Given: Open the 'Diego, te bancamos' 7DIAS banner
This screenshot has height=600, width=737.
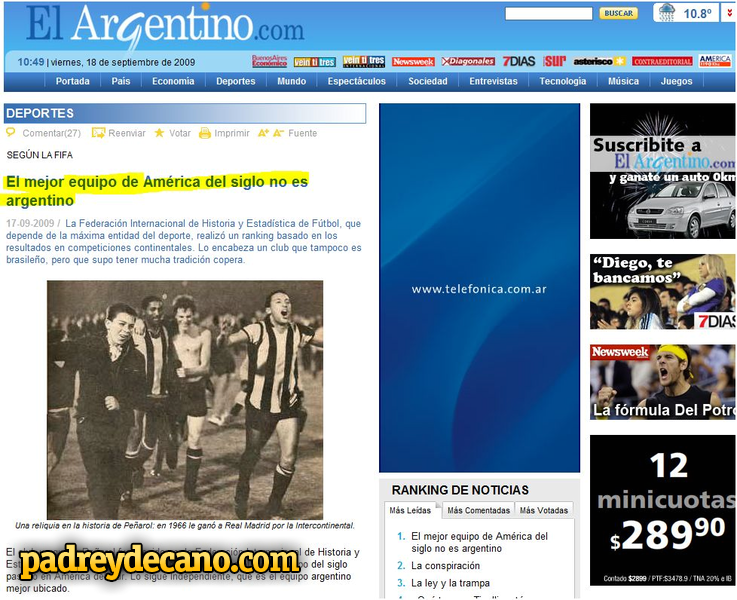Looking at the screenshot, I should 662,291.
